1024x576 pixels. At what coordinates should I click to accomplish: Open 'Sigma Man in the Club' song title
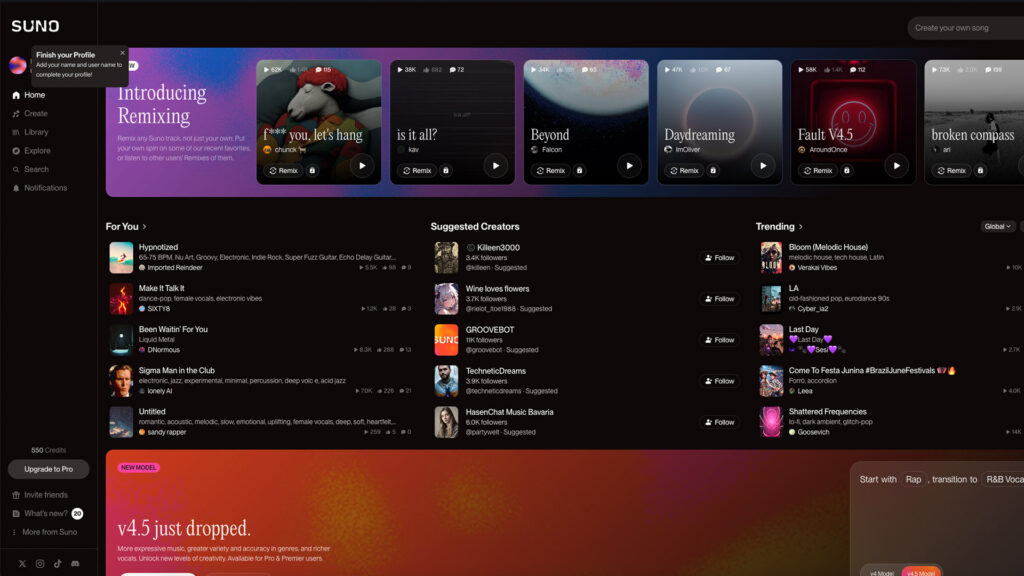[x=176, y=370]
